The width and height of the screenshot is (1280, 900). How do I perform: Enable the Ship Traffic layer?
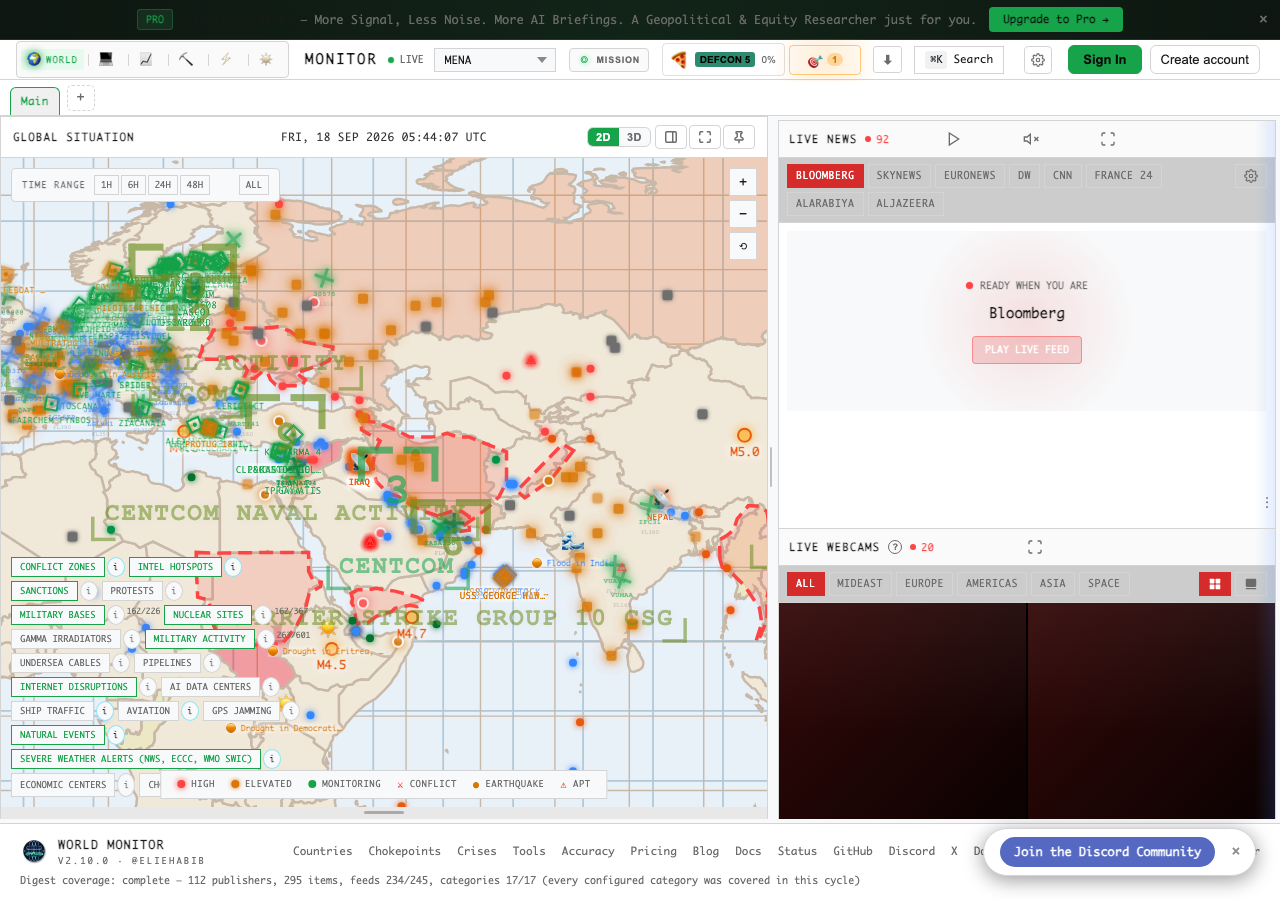coord(52,711)
